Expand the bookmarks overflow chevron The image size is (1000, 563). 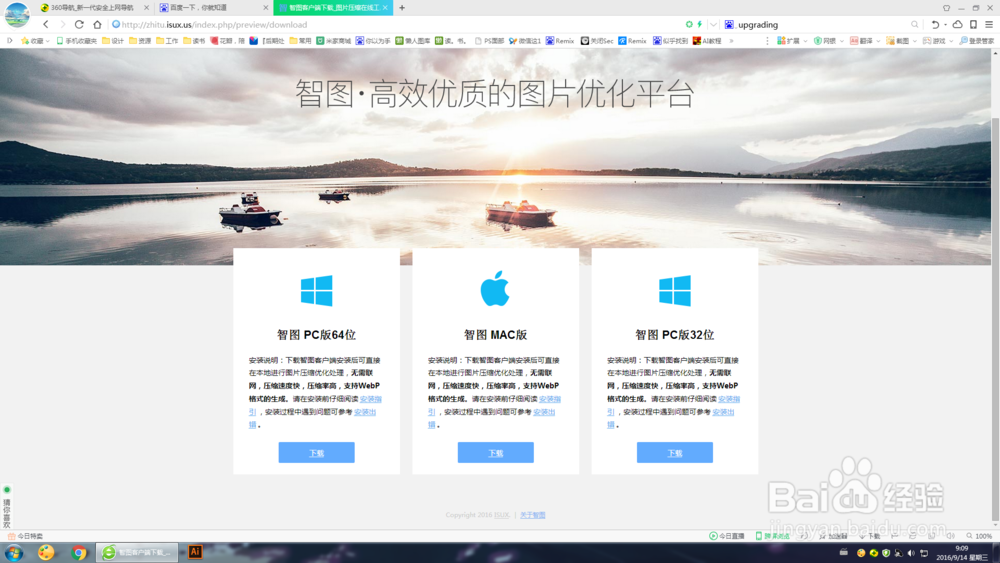click(x=732, y=41)
